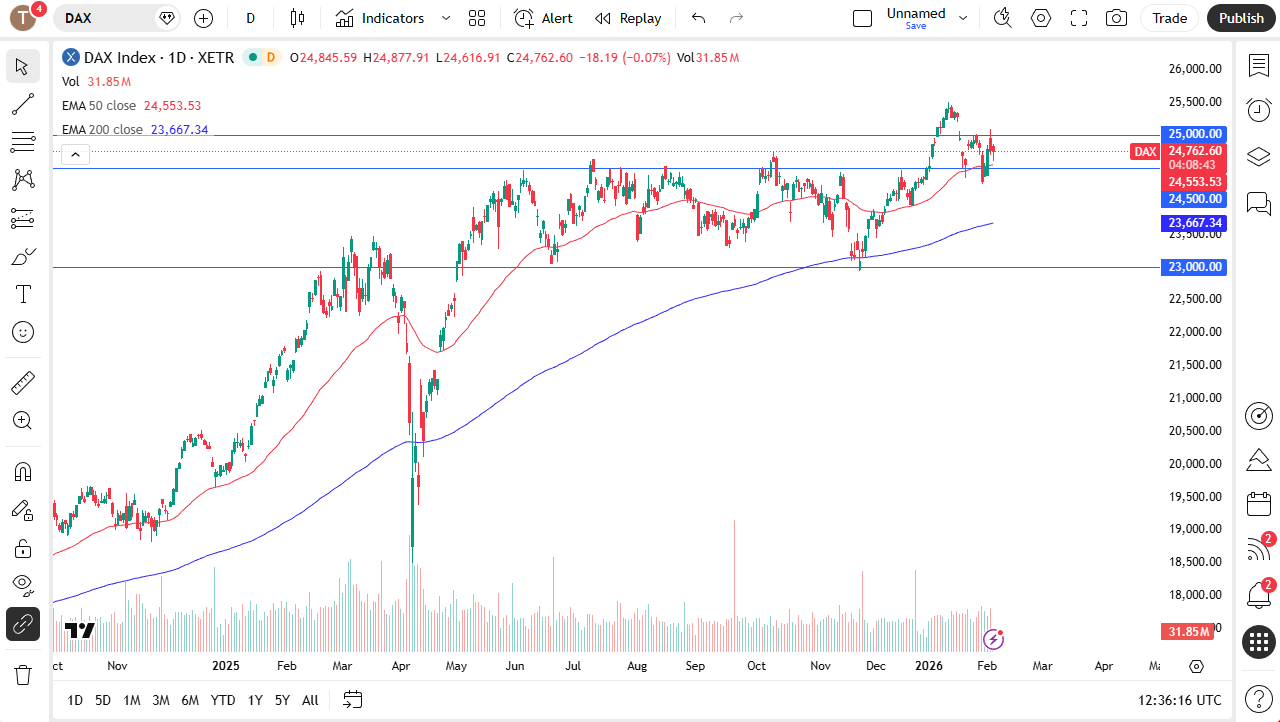
Task: Expand the Unnamed layout dropdown arrow
Action: pos(963,18)
